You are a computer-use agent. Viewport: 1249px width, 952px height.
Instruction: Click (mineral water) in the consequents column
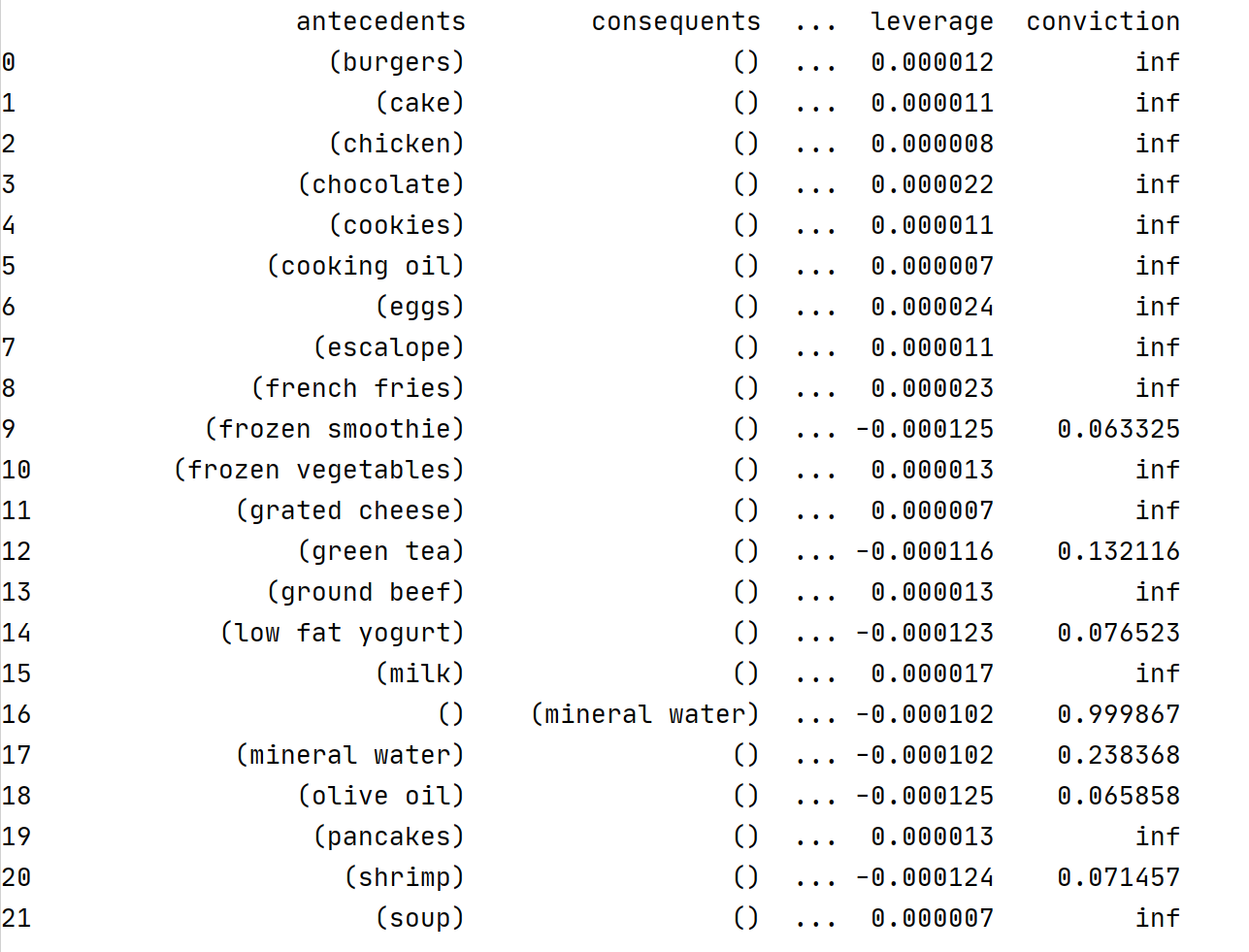click(644, 714)
